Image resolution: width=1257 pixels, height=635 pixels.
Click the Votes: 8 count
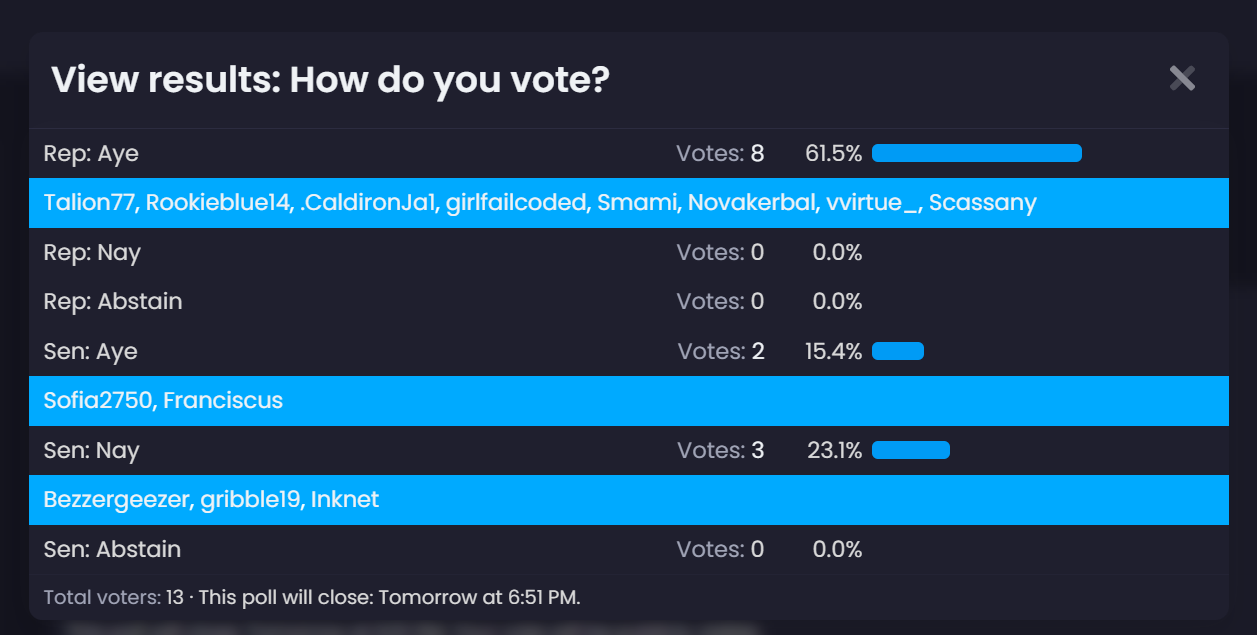[x=720, y=154]
